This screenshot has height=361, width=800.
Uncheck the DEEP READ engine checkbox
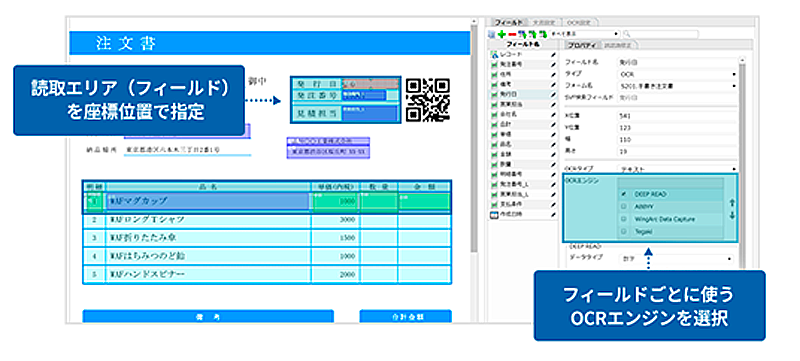623,195
